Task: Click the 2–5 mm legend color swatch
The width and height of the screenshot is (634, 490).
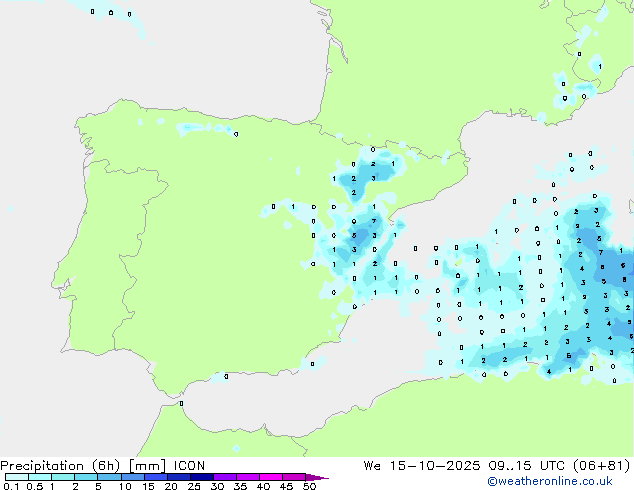Action: pyautogui.click(x=86, y=477)
